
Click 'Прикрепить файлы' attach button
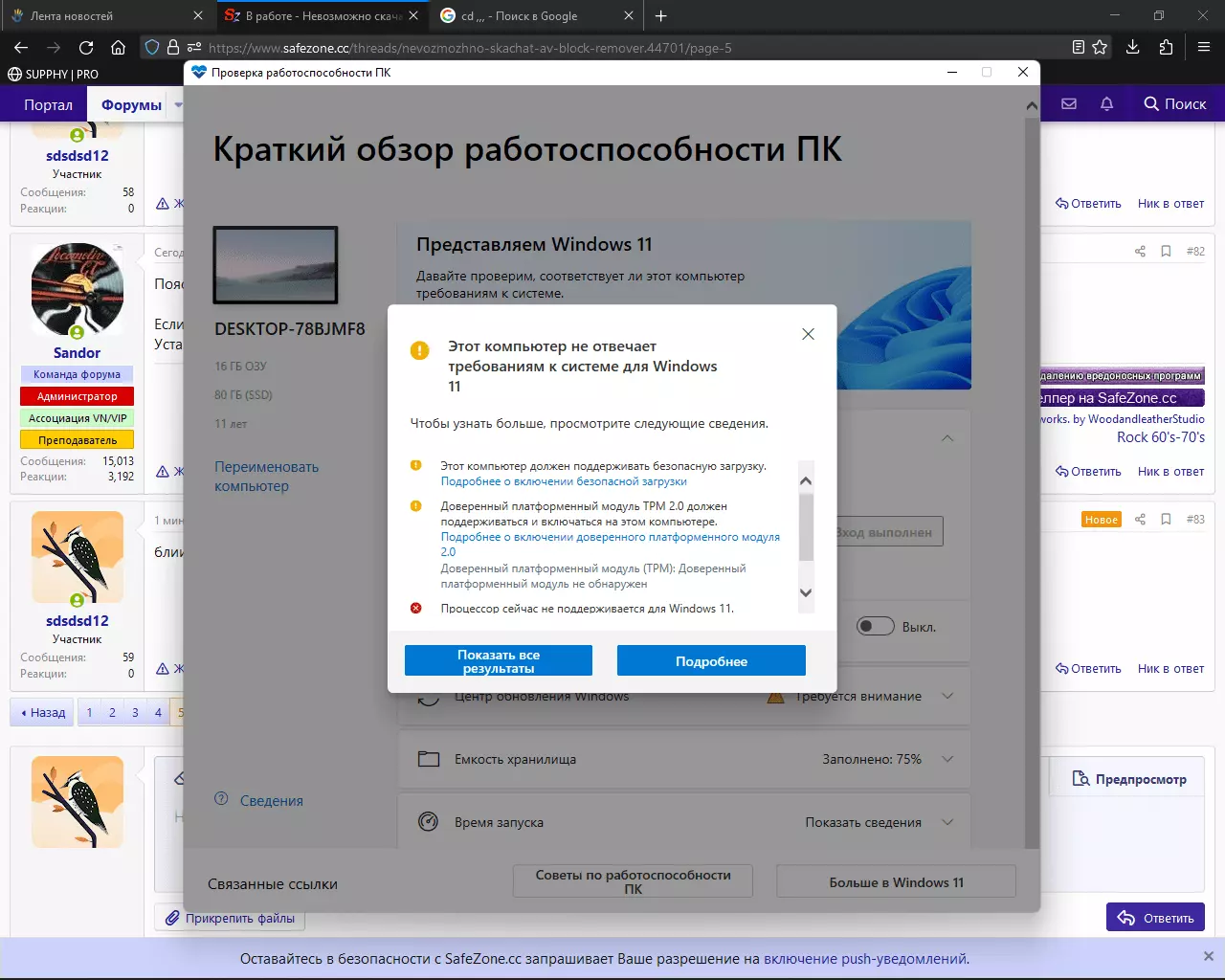tap(230, 918)
